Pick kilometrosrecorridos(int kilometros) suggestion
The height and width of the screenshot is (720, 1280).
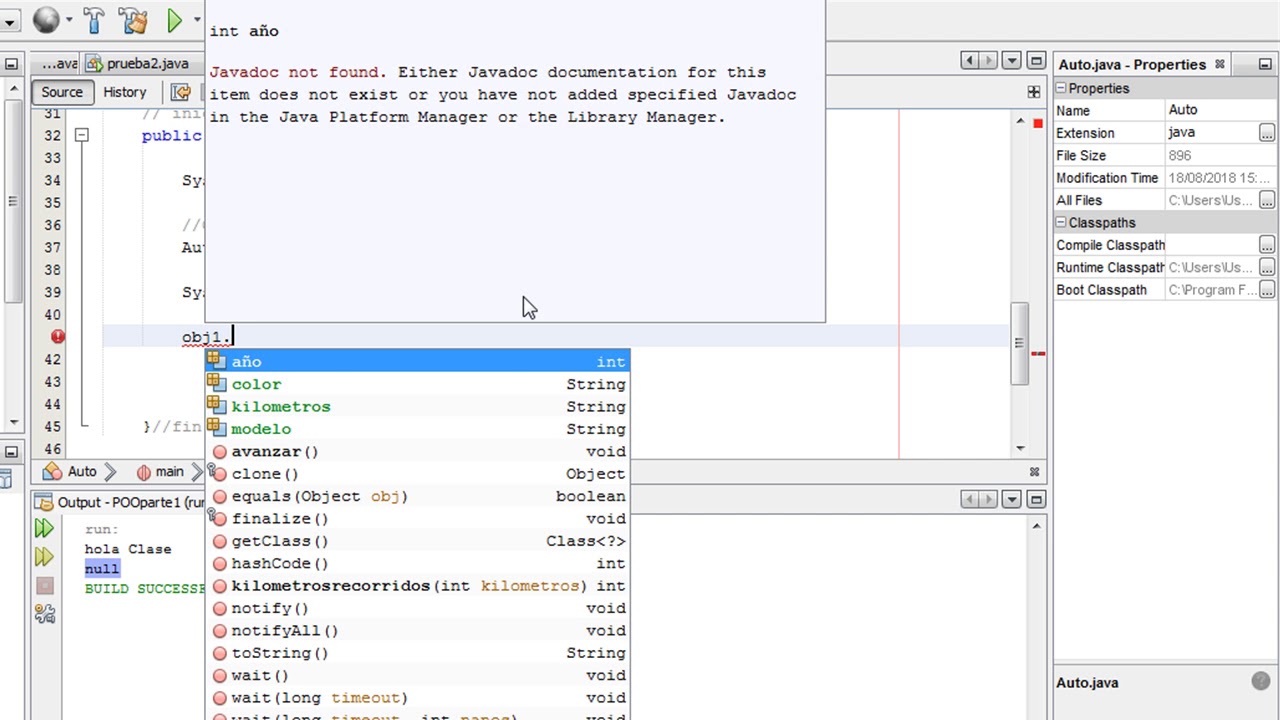pyautogui.click(x=417, y=586)
